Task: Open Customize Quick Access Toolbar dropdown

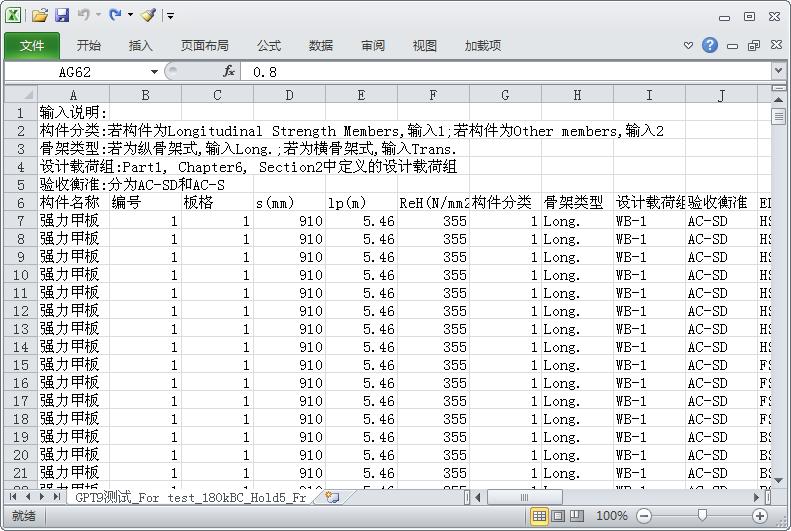Action: [x=171, y=16]
